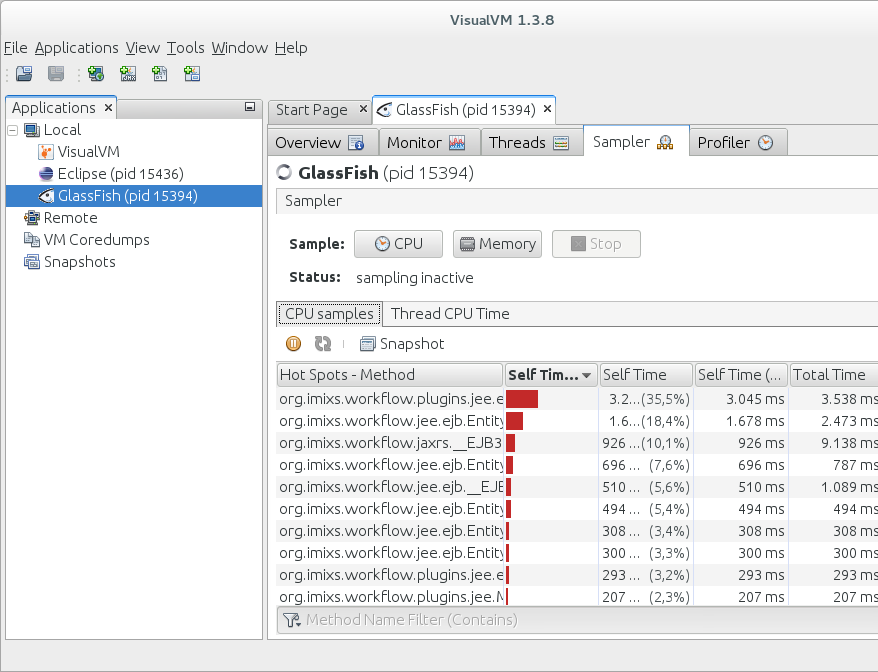The width and height of the screenshot is (878, 672).
Task: Click the Monitor tab chart icon
Action: [457, 143]
